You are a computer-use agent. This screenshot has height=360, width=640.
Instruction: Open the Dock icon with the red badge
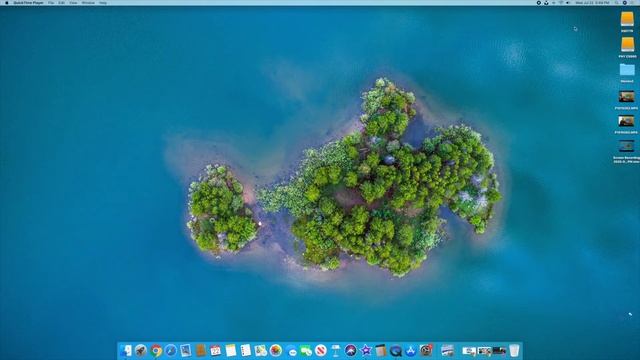(426, 350)
